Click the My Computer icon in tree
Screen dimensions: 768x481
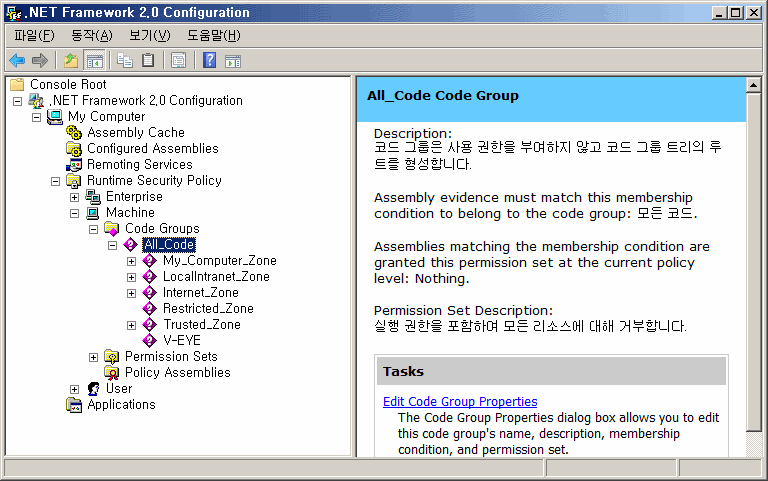[55, 117]
